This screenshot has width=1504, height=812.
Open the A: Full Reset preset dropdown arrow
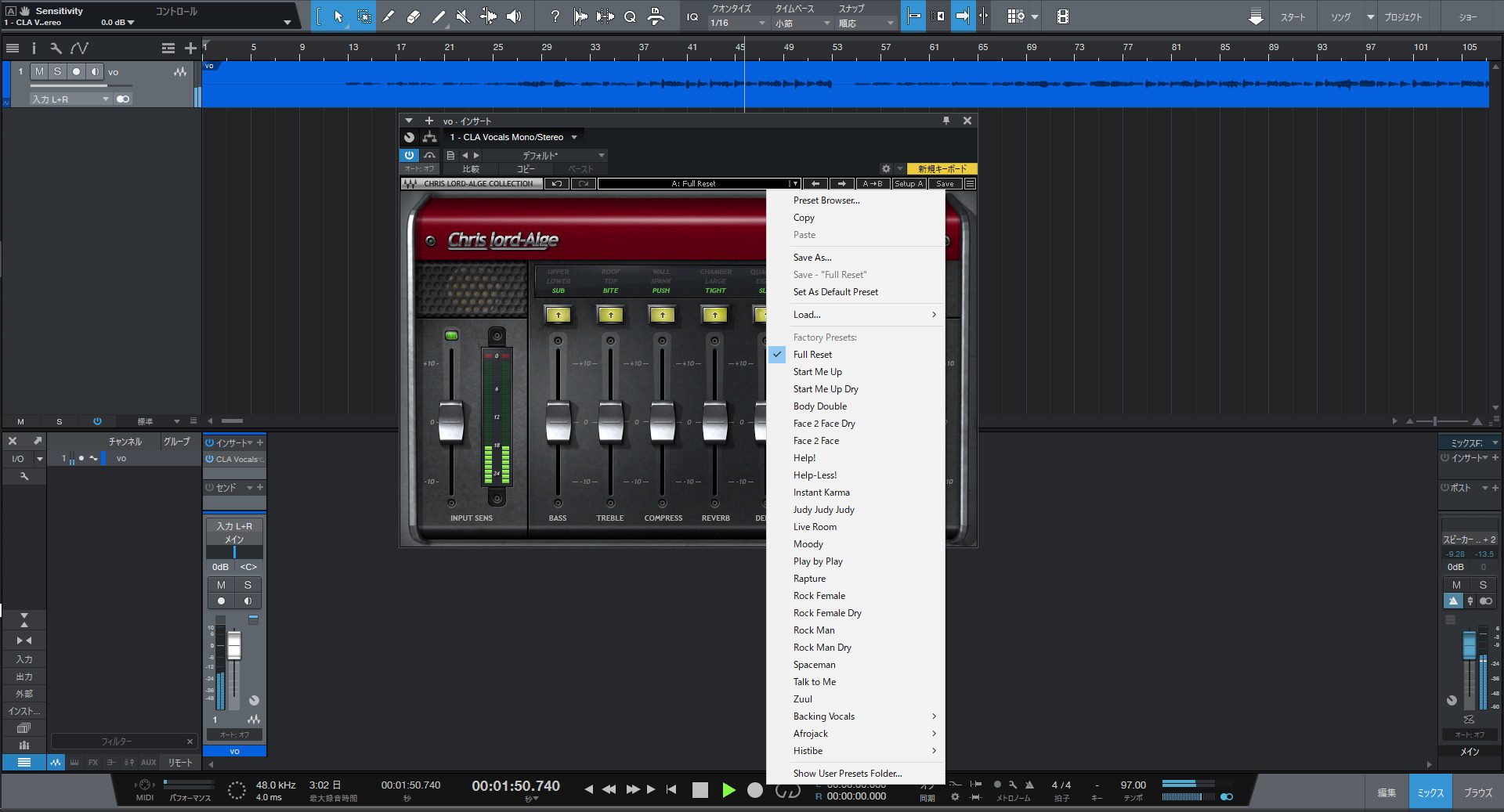click(x=795, y=184)
